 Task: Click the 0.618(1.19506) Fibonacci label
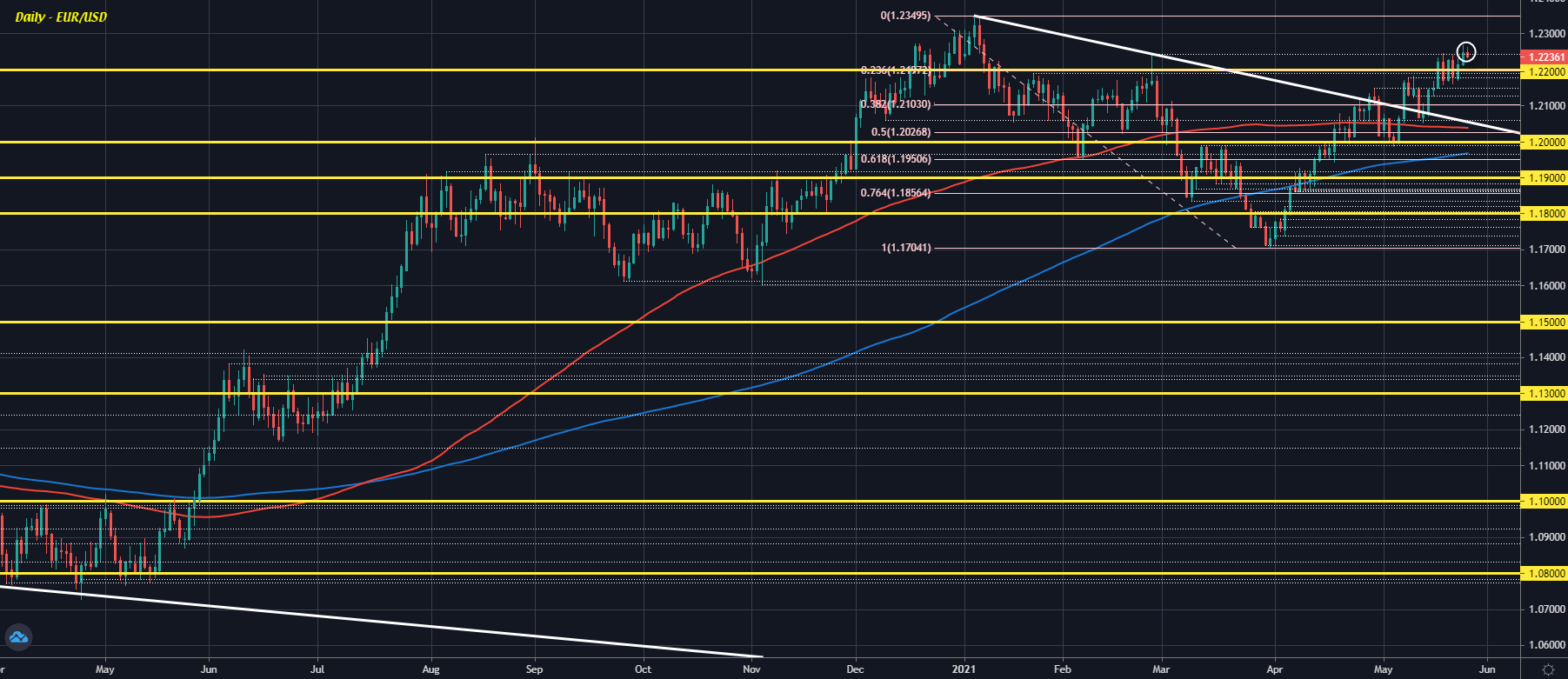tap(896, 159)
